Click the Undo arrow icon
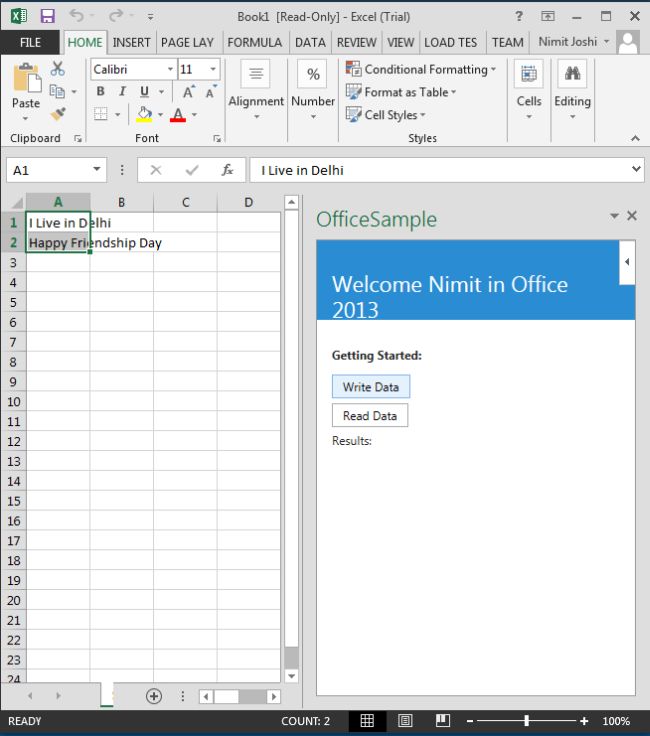650x736 pixels. point(76,15)
